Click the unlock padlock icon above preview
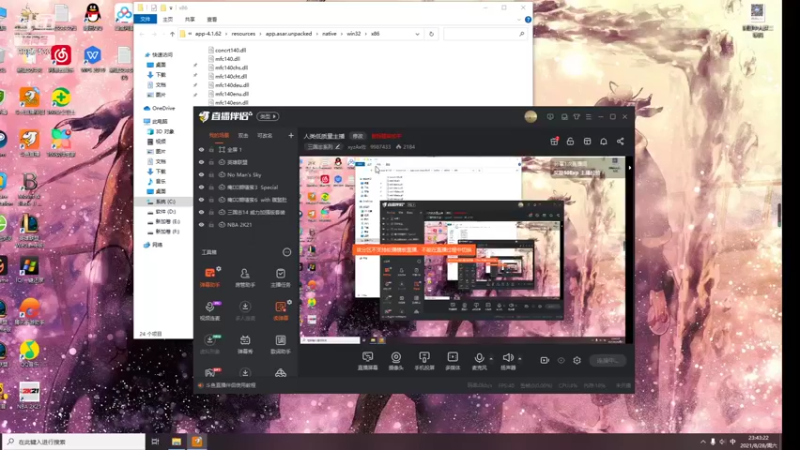This screenshot has height=450, width=800. tap(570, 141)
